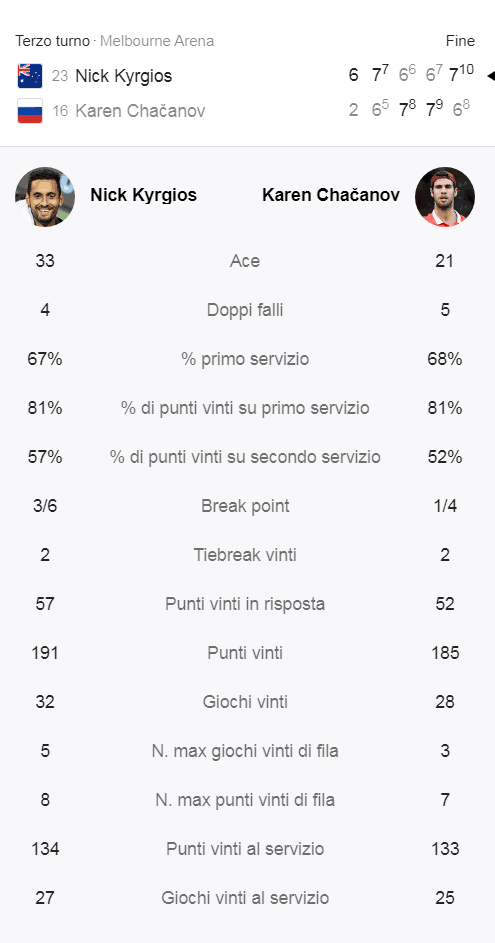Click the Tiebreak vinti row label
The image size is (495, 943).
click(245, 554)
